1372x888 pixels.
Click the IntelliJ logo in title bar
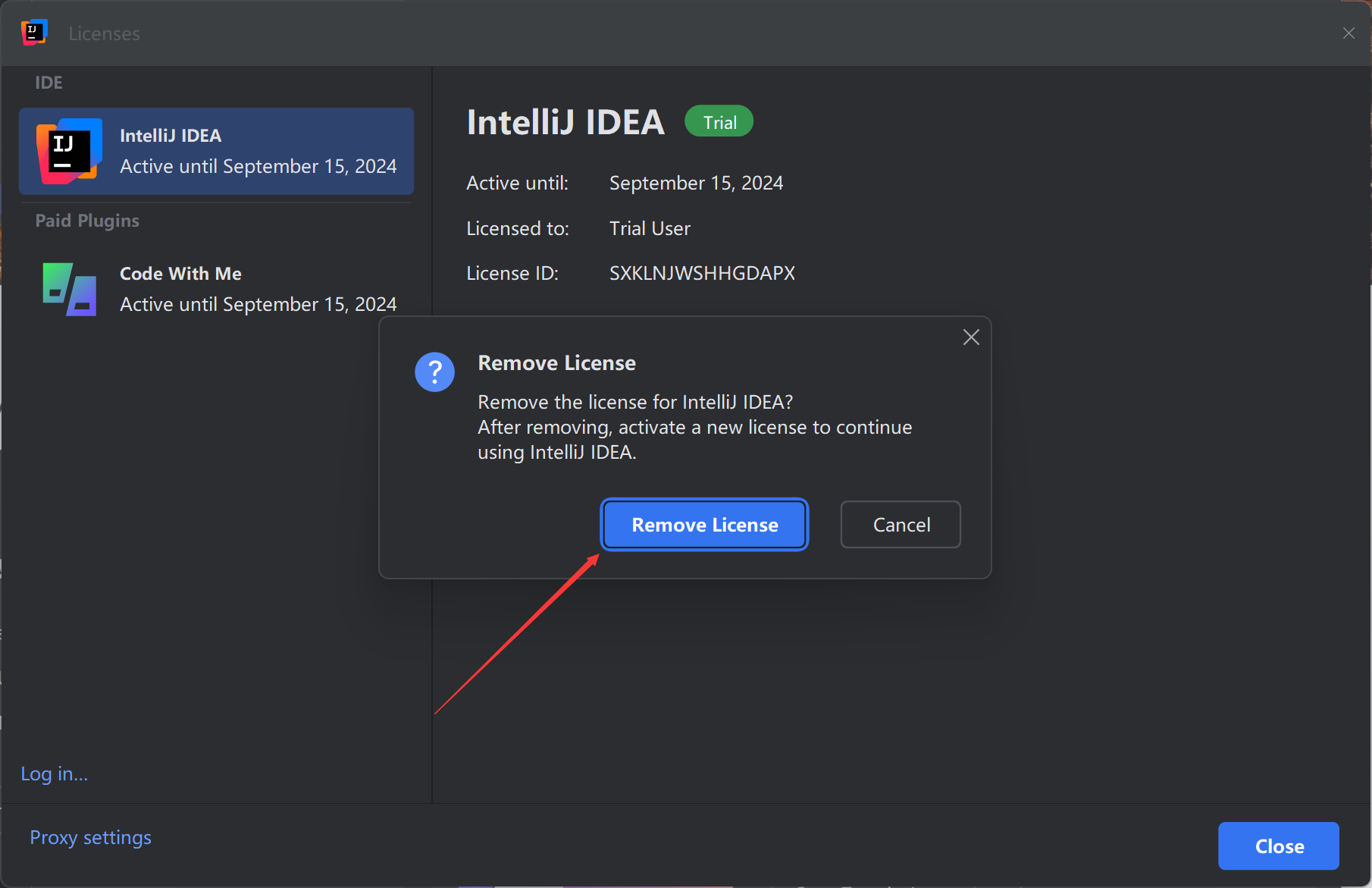34,33
